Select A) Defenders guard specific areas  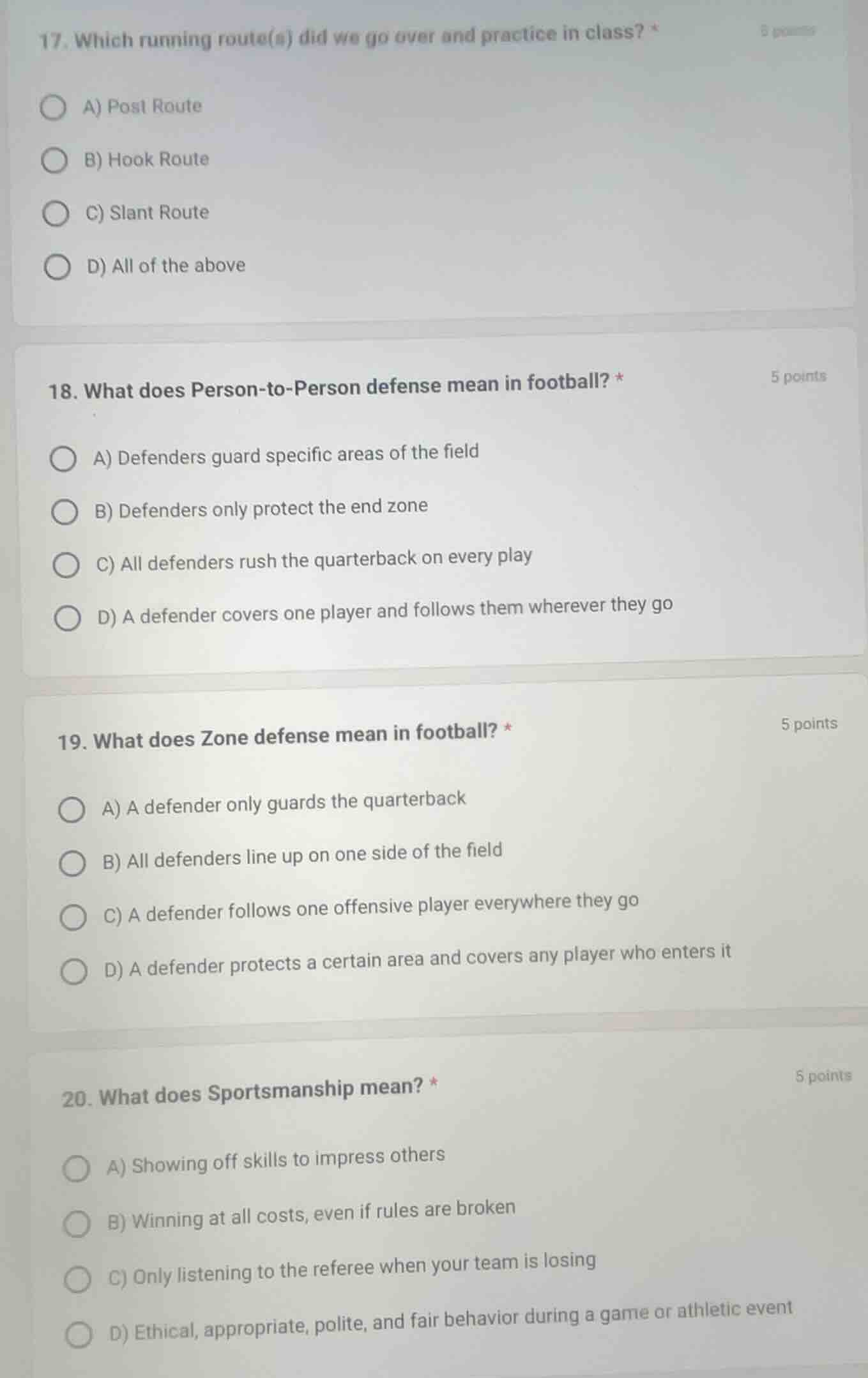pyautogui.click(x=64, y=457)
